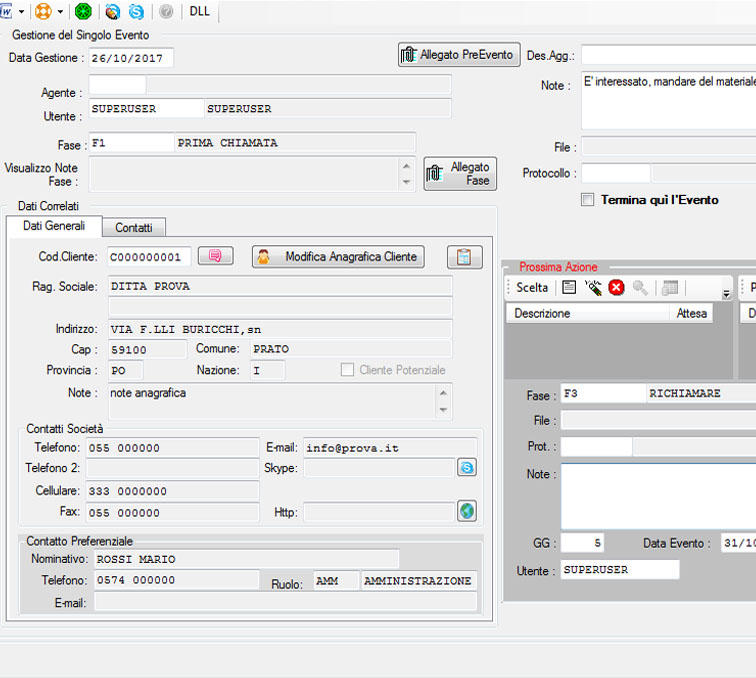
Task: Expand the arrow beside the lifebuoy icon
Action: point(60,12)
